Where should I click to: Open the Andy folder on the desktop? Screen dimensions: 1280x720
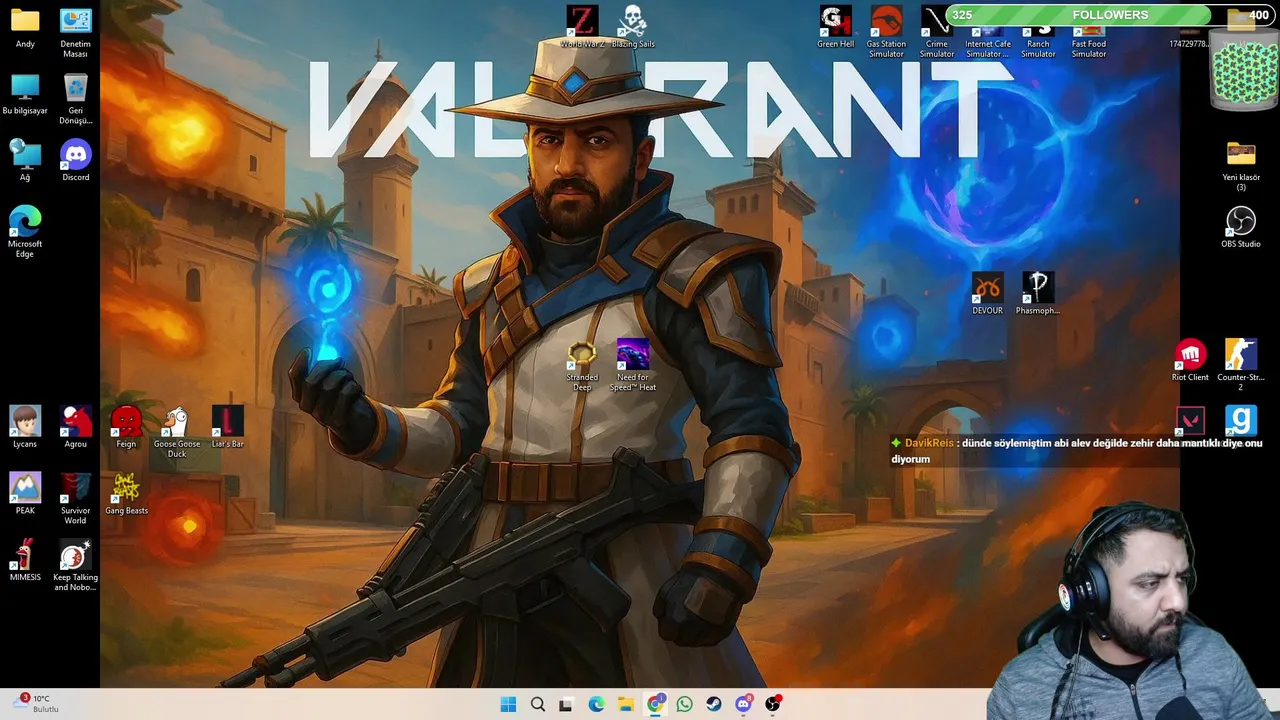(25, 28)
